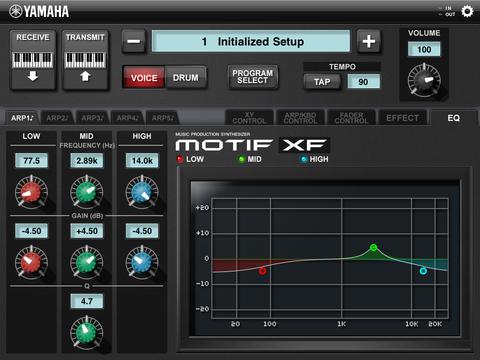Click the cyan HIGH point on EQ graph
The width and height of the screenshot is (480, 360).
tap(423, 271)
